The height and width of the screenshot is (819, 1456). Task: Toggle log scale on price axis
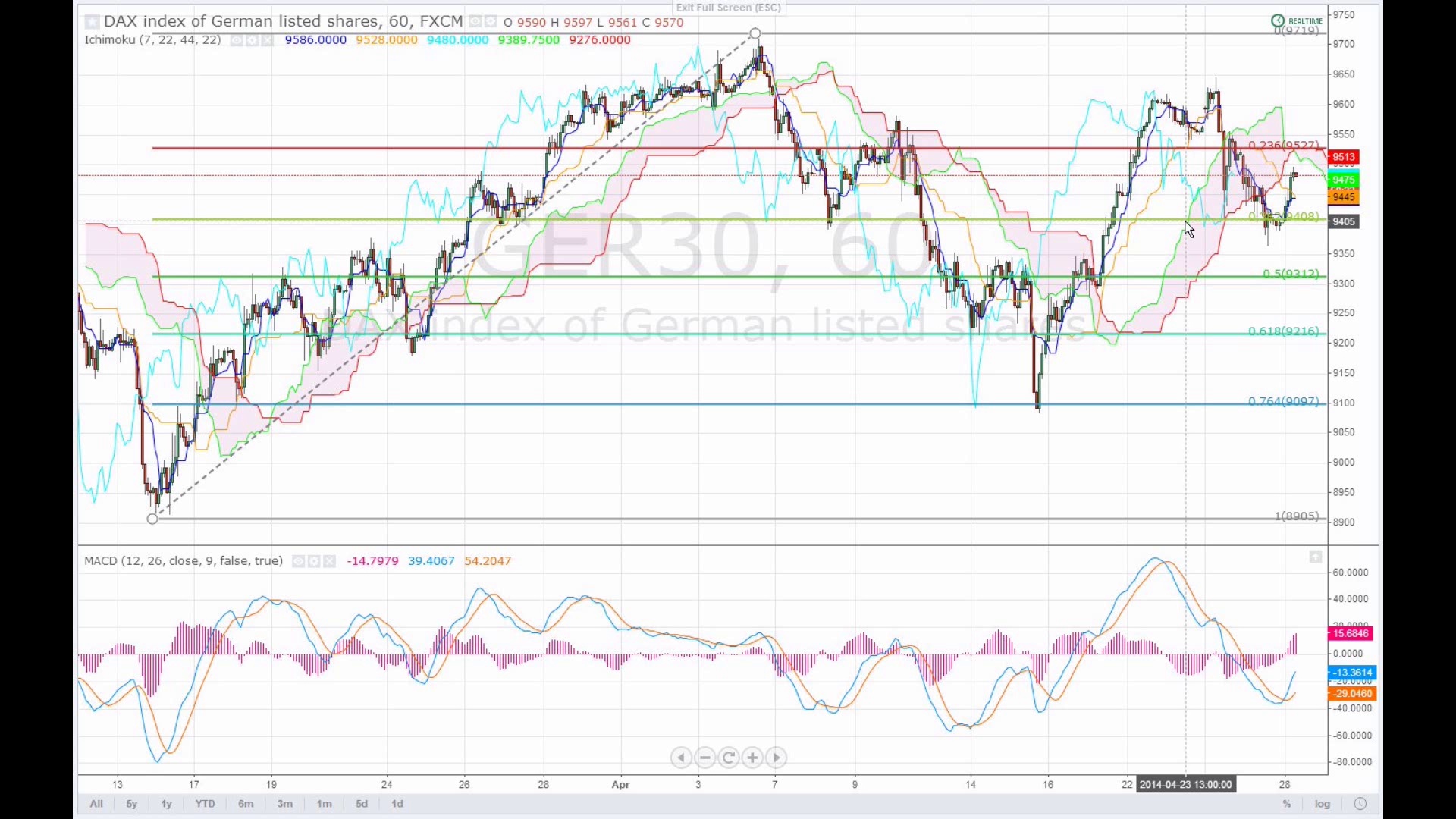tap(1323, 804)
